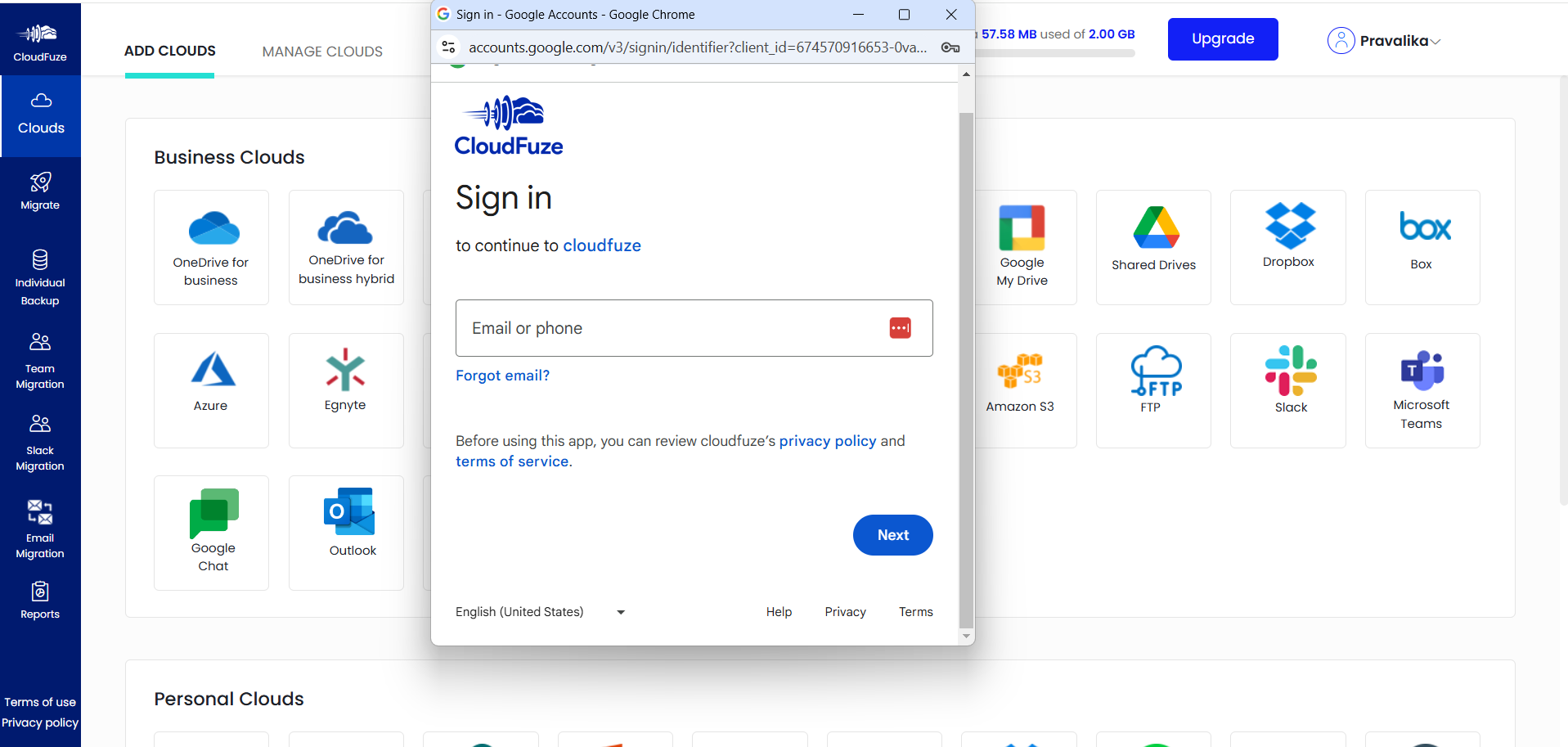1568x747 pixels.
Task: Open Individual Backup in sidebar
Action: tap(40, 278)
